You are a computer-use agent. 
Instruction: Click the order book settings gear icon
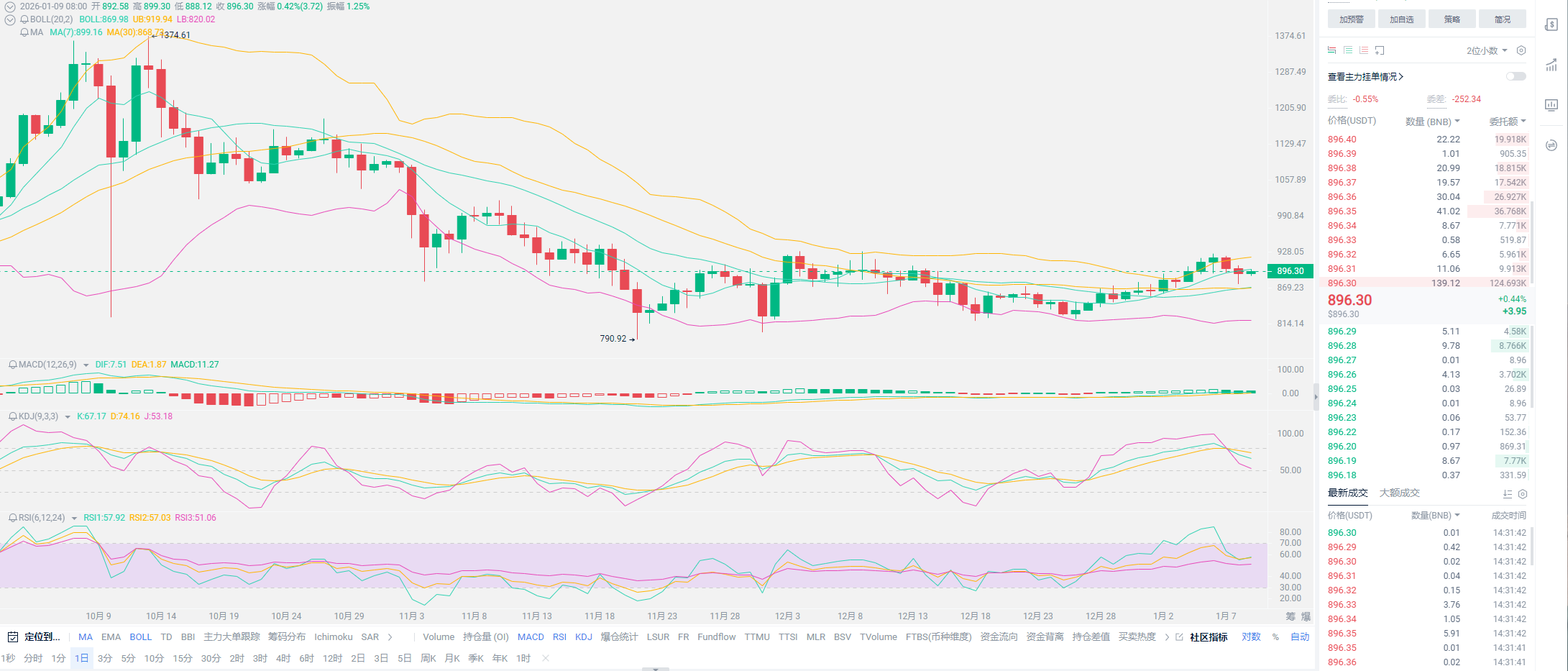tap(1521, 50)
